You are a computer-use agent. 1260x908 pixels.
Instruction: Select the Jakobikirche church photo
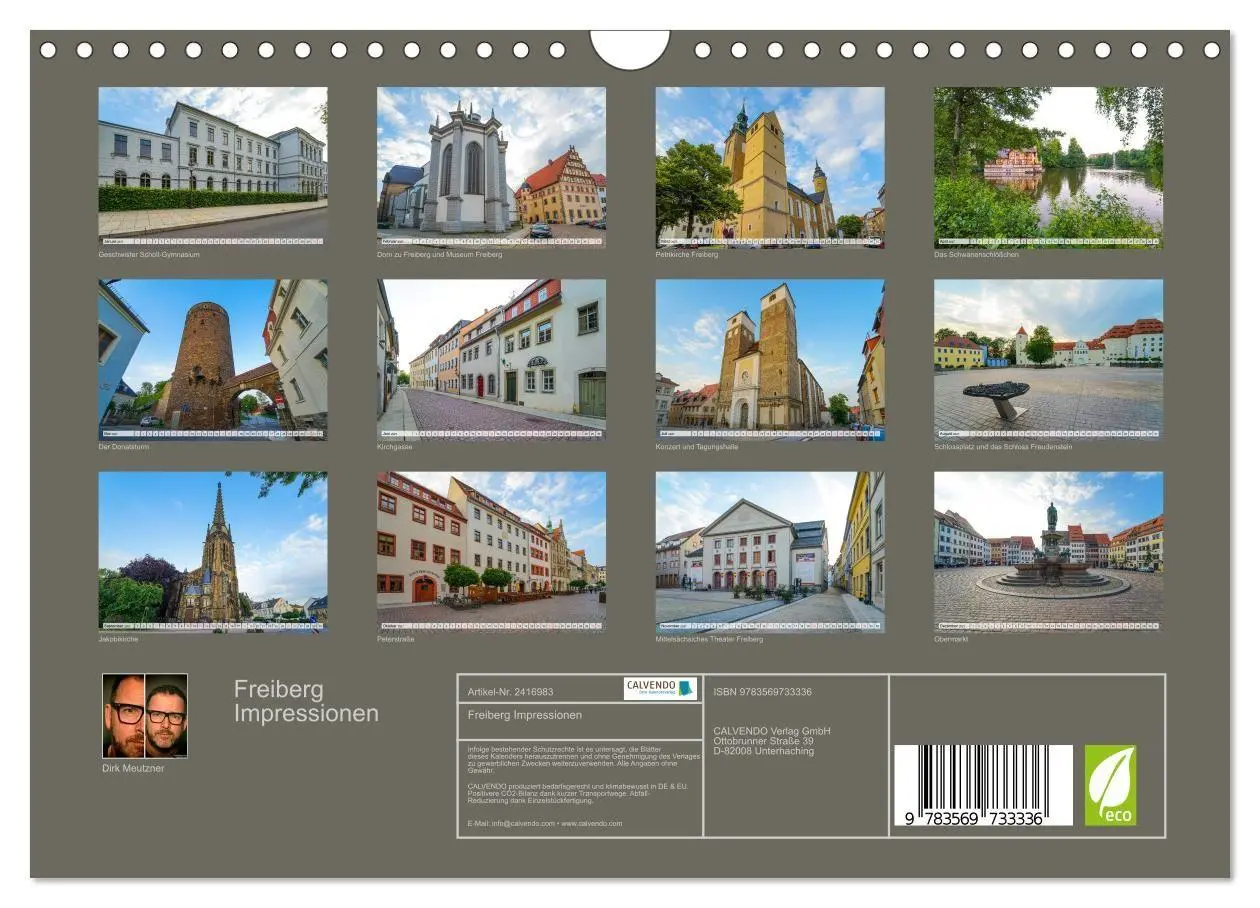[x=212, y=552]
